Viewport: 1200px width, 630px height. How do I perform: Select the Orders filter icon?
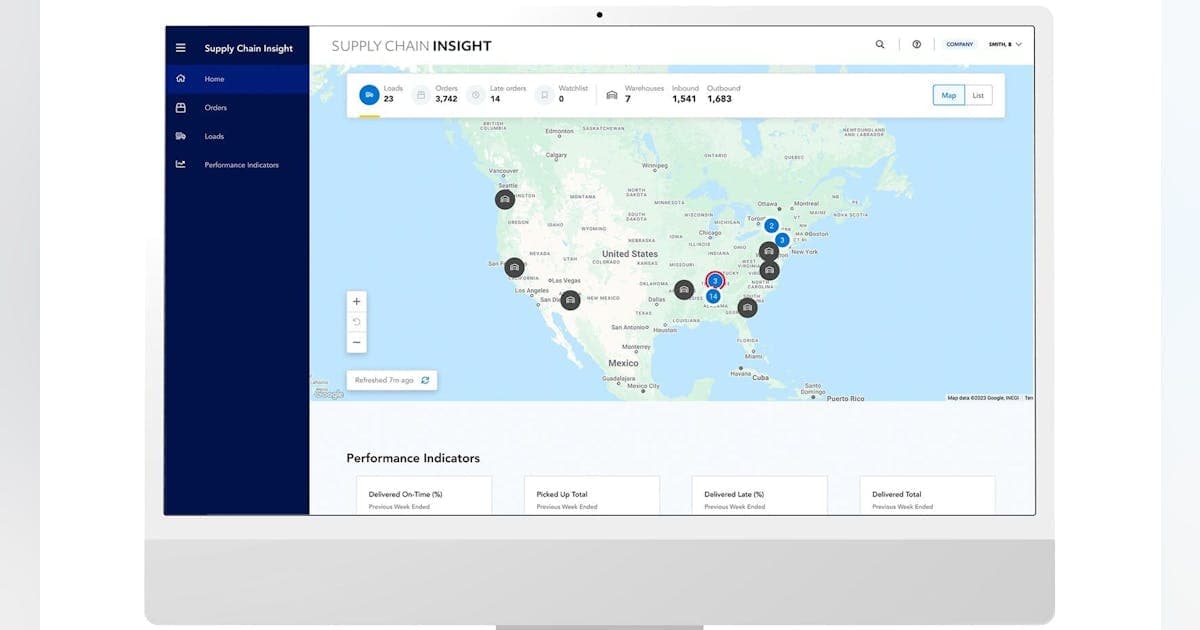(421, 94)
